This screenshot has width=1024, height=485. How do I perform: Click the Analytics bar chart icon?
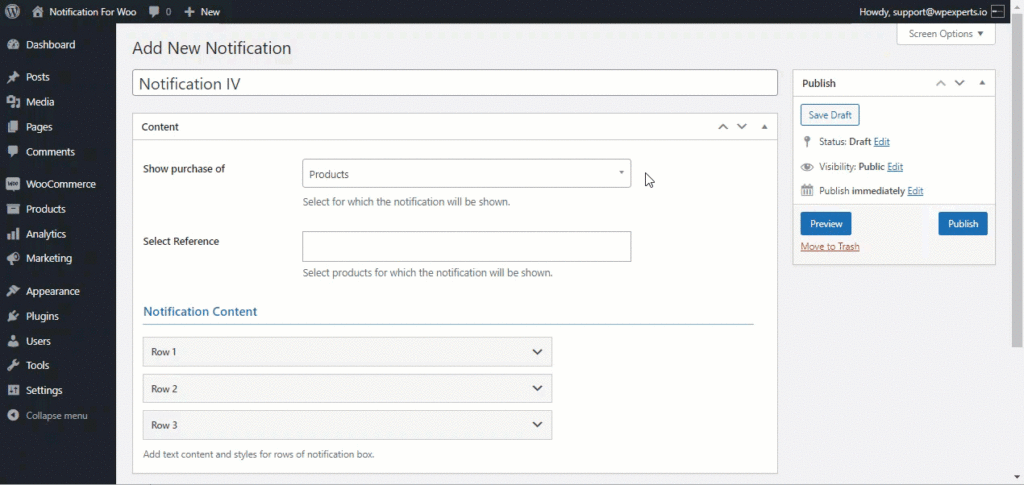(13, 234)
